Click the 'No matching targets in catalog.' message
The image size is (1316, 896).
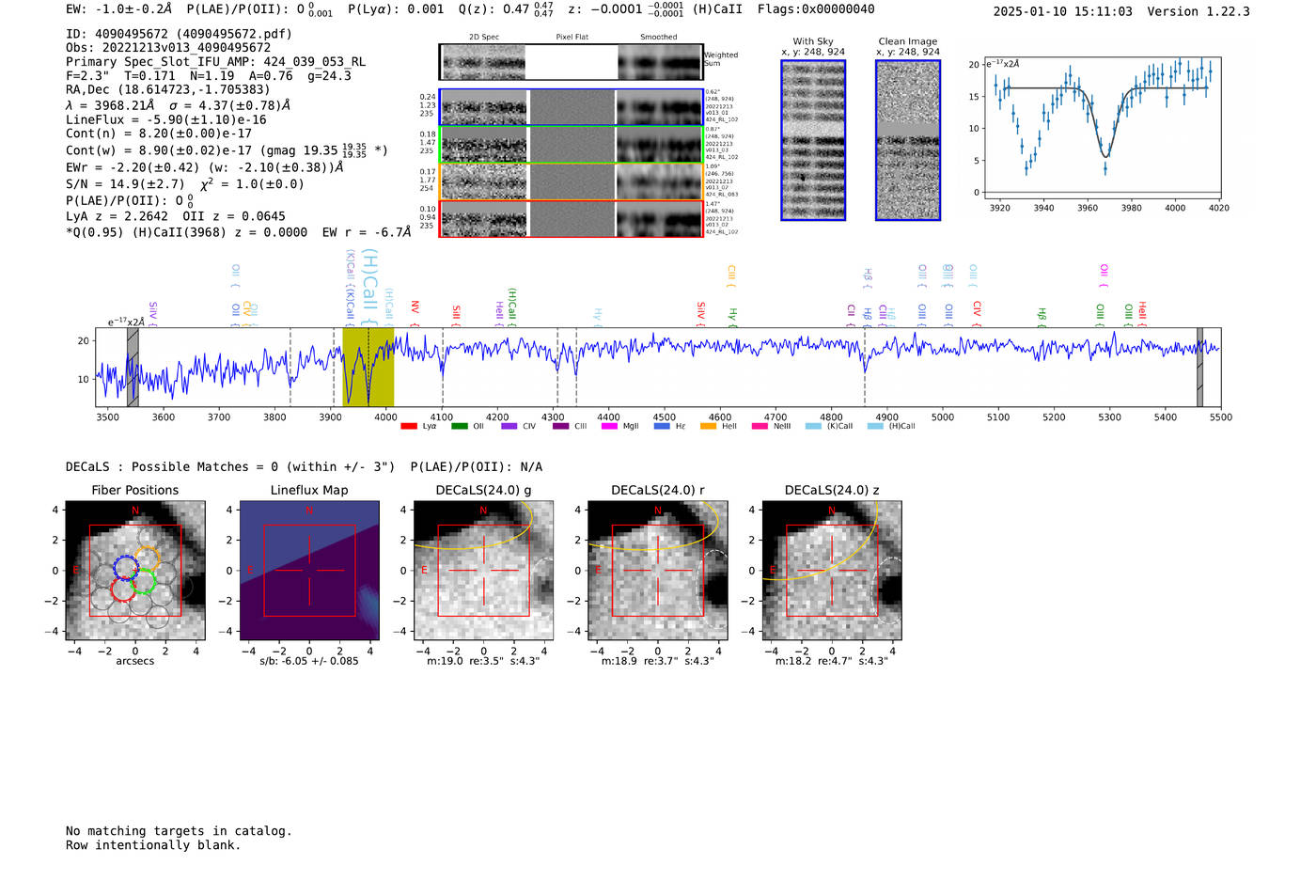point(179,831)
